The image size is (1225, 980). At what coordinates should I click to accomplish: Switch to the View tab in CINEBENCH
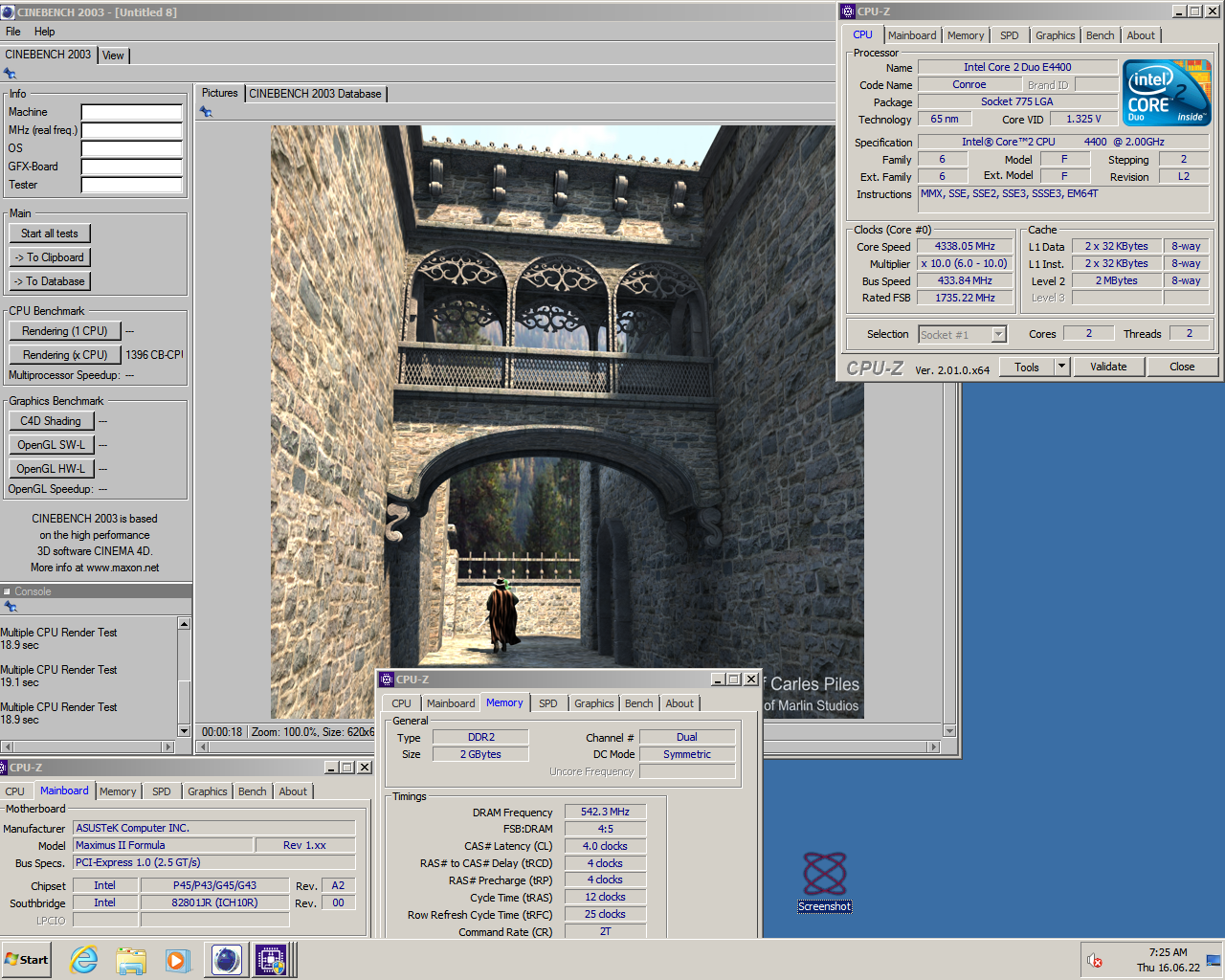(113, 56)
